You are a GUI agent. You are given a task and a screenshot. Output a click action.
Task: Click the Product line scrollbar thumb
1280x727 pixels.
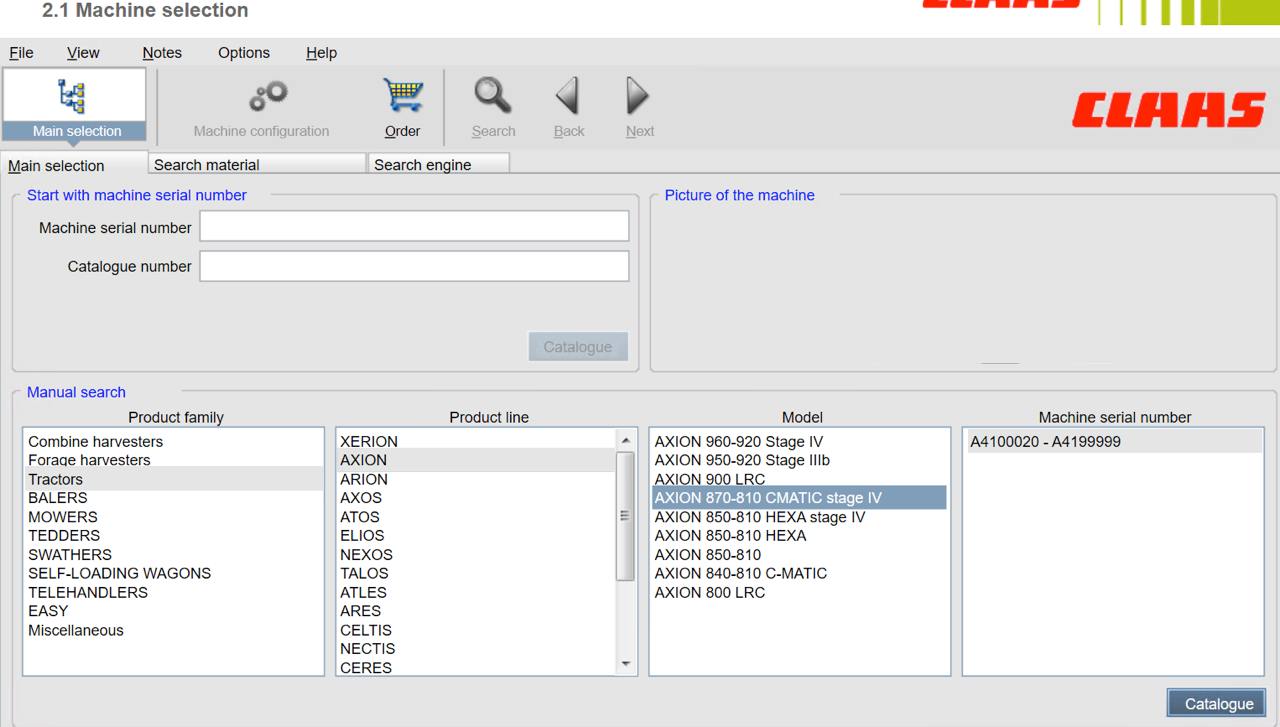pyautogui.click(x=626, y=516)
